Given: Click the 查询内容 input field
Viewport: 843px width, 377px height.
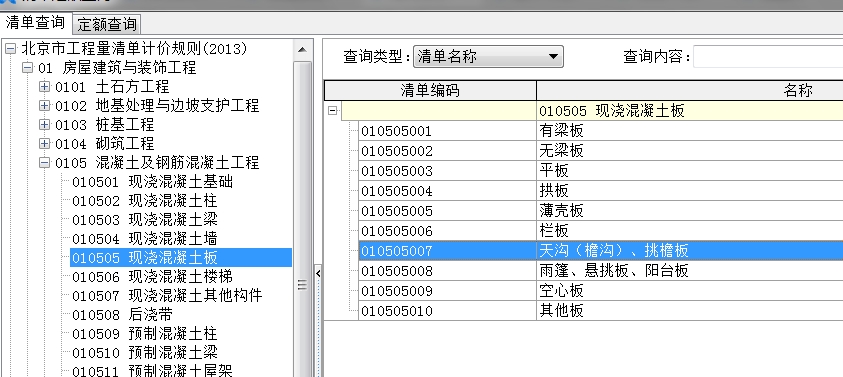Looking at the screenshot, I should coord(768,56).
